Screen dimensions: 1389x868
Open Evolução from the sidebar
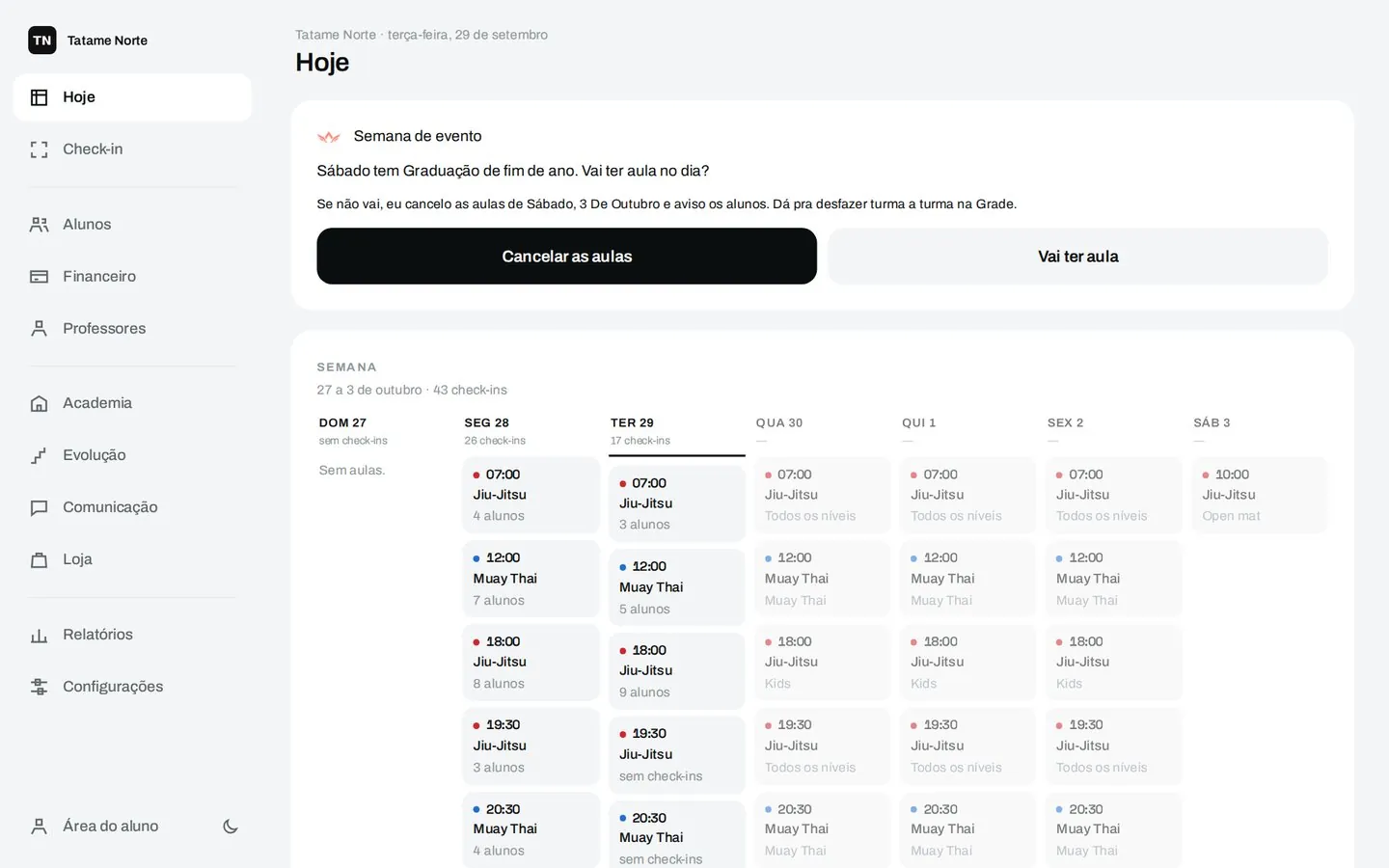click(x=132, y=455)
